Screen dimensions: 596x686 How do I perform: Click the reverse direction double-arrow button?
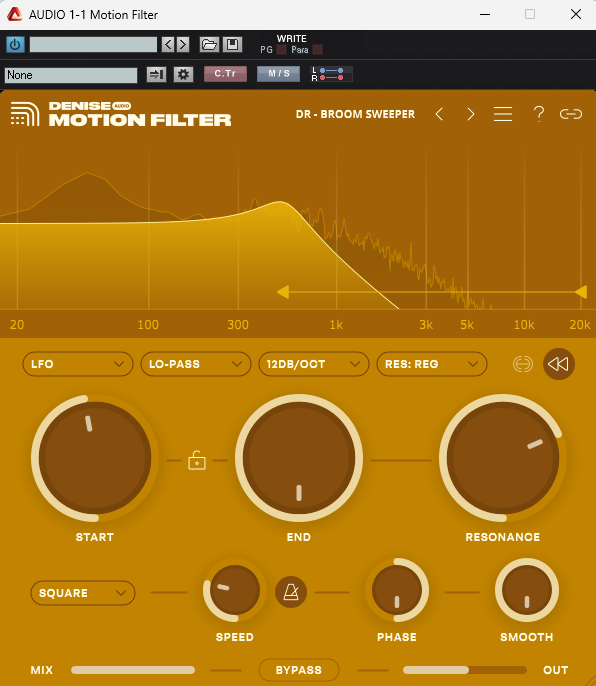559,364
